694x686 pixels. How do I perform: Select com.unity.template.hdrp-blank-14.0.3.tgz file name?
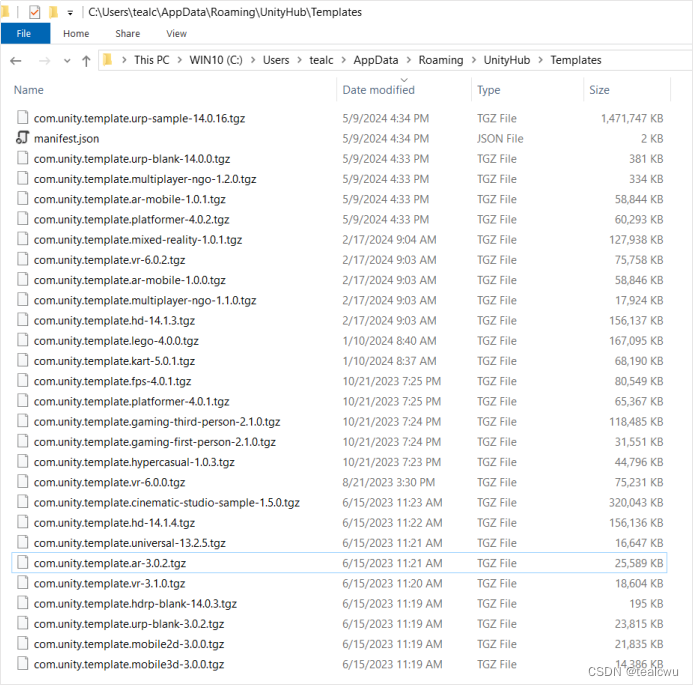pos(135,604)
